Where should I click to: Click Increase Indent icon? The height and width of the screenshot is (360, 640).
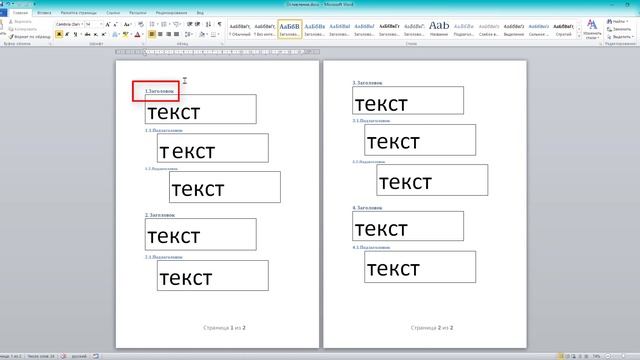(x=198, y=24)
